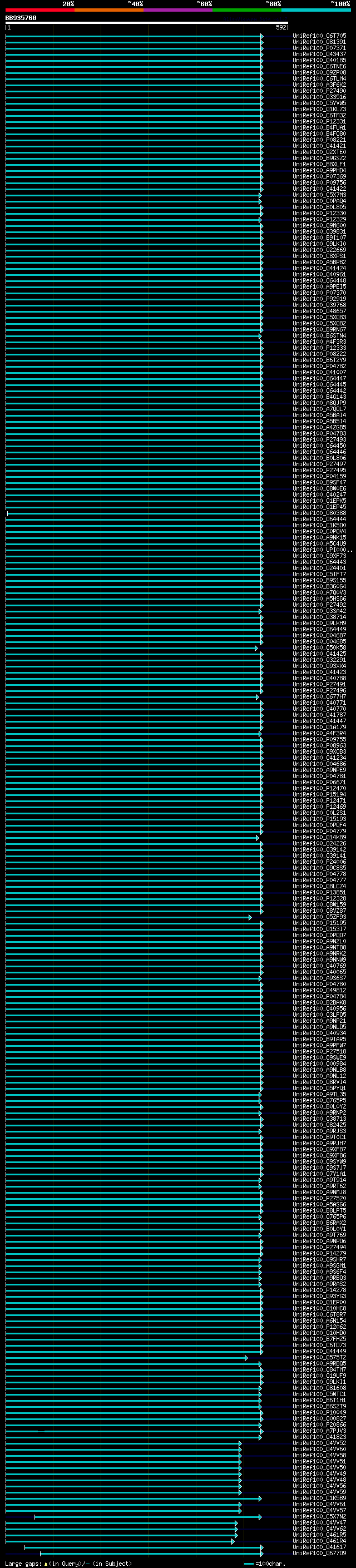Click the purple ~60% identity legend segment

click(x=177, y=10)
